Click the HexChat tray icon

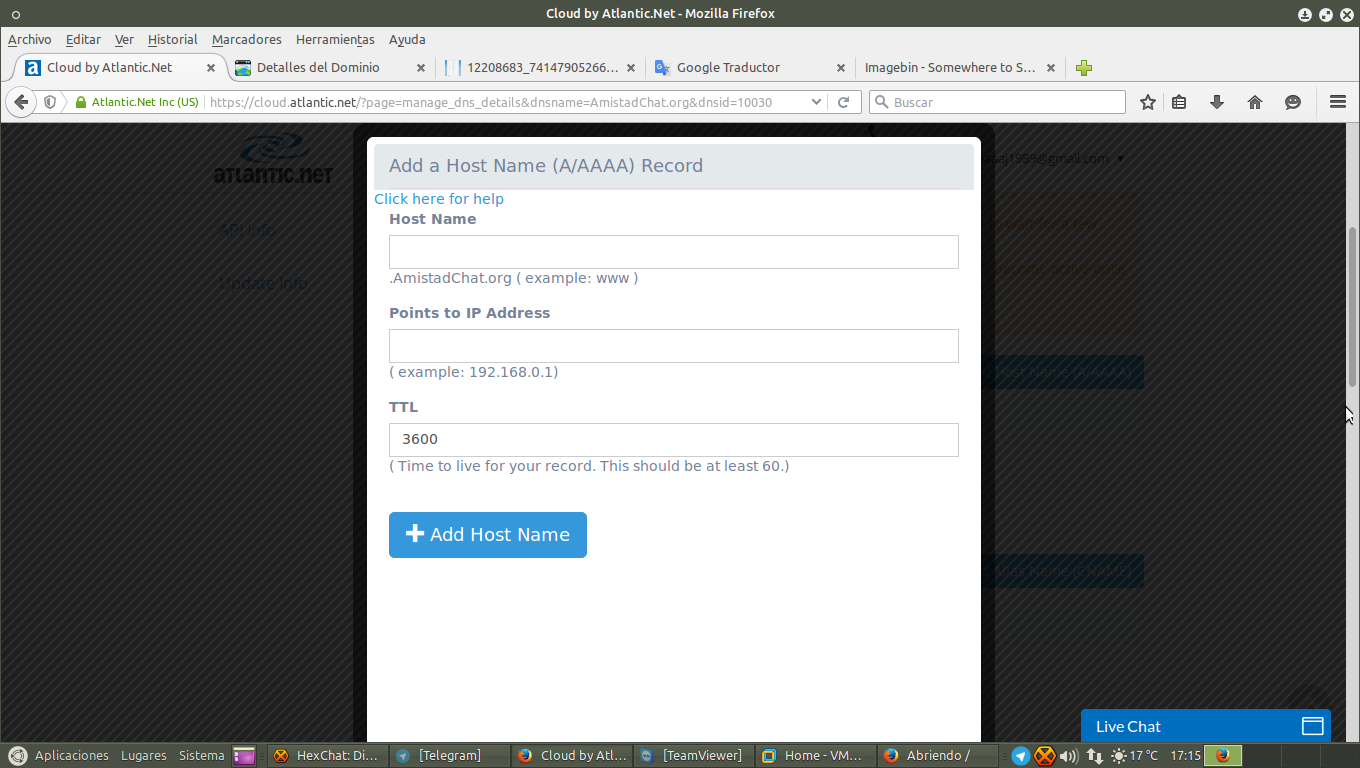1045,756
